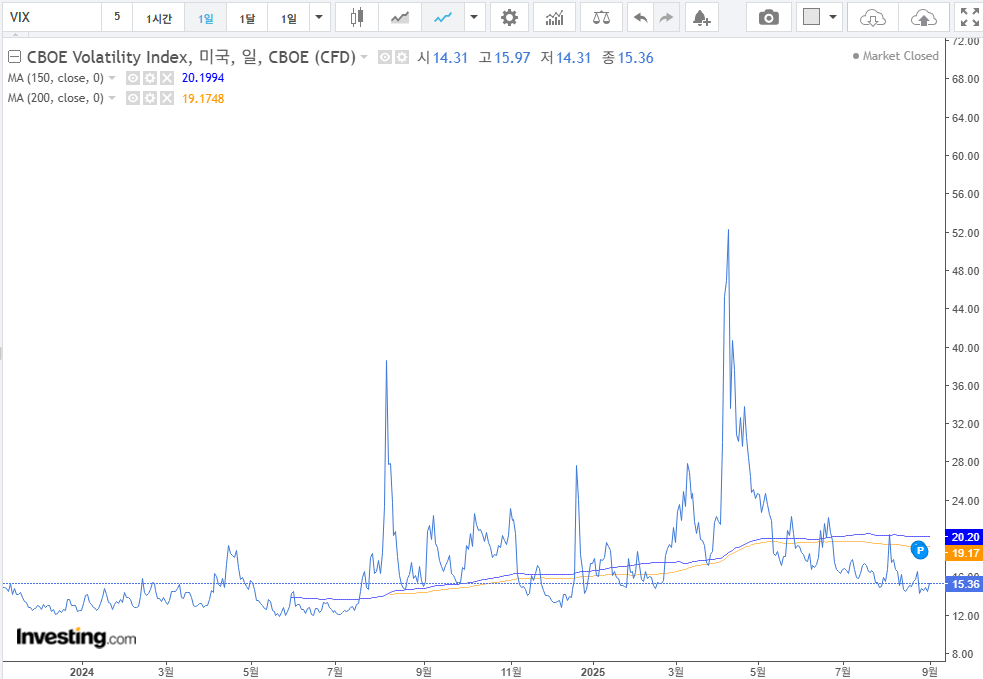Take a chart snapshot with the camera icon
983x679 pixels.
click(769, 17)
